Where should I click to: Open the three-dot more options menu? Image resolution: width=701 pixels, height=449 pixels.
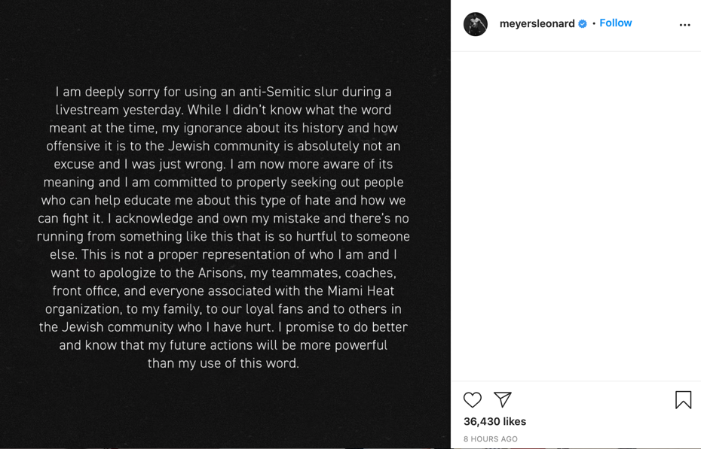pyautogui.click(x=684, y=25)
